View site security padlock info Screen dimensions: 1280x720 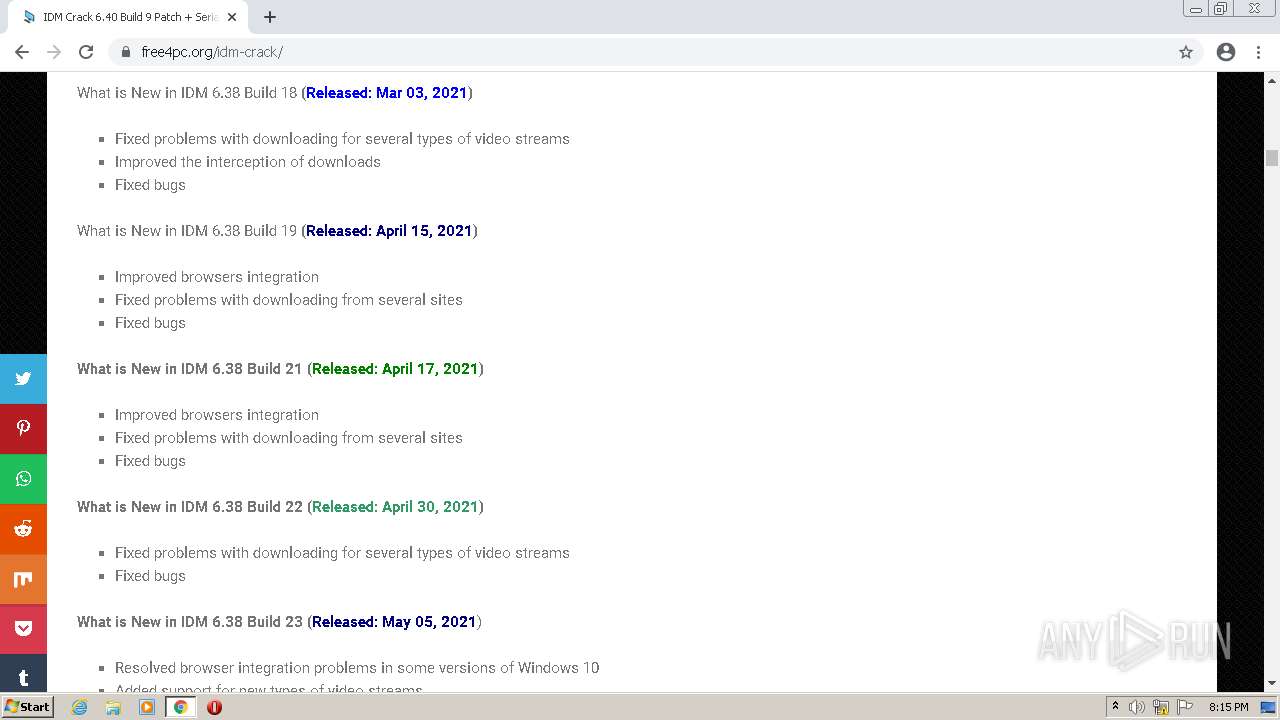pos(125,52)
